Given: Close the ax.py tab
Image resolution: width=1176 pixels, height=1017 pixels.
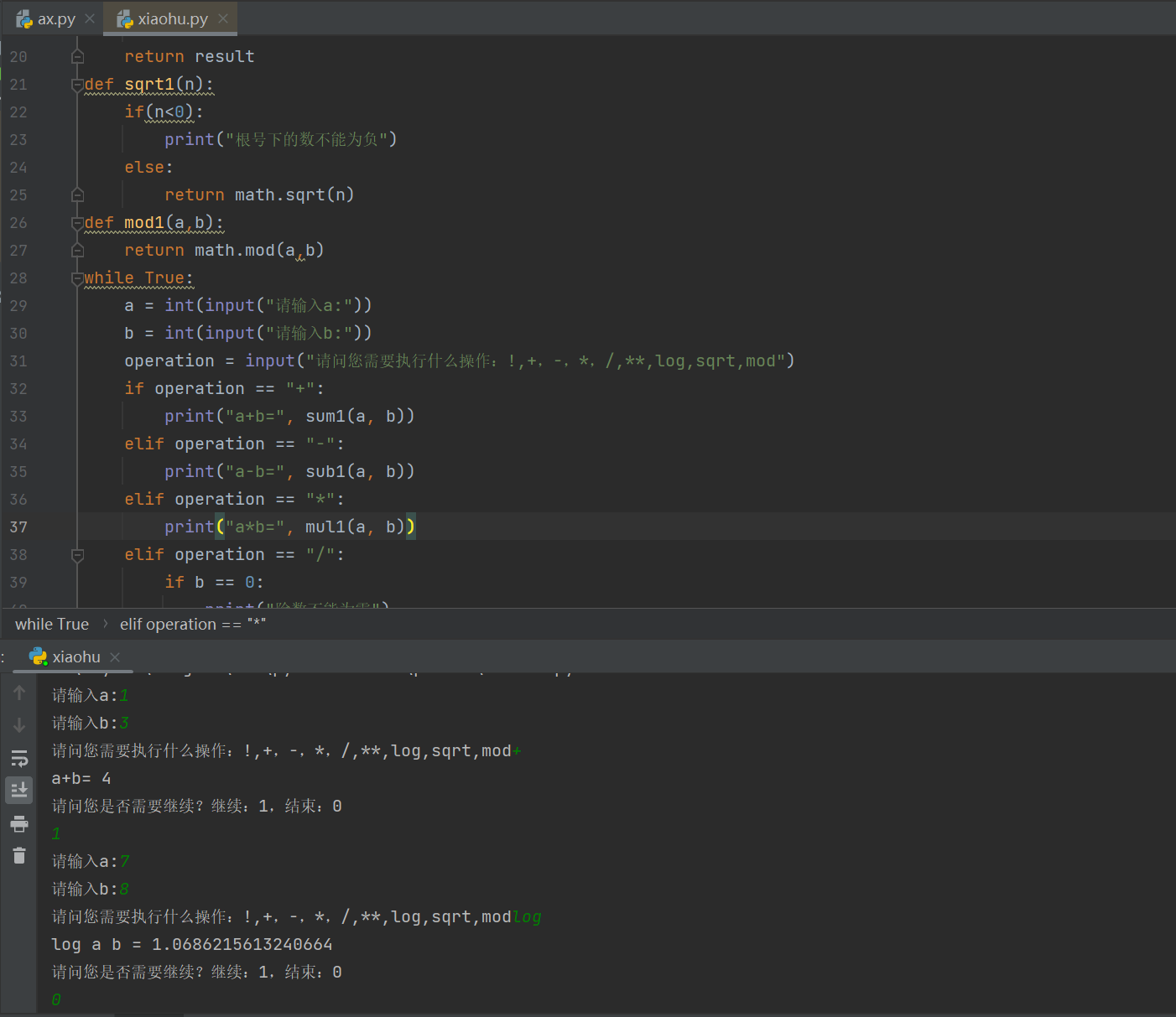Looking at the screenshot, I should tap(90, 18).
